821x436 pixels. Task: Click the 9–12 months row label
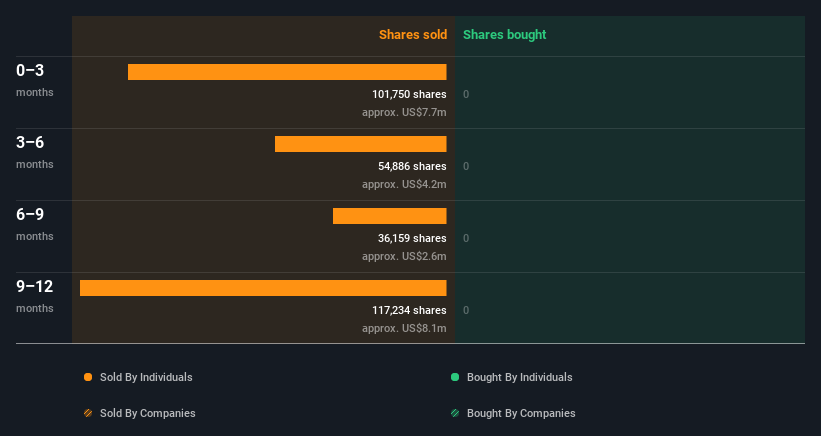point(35,296)
